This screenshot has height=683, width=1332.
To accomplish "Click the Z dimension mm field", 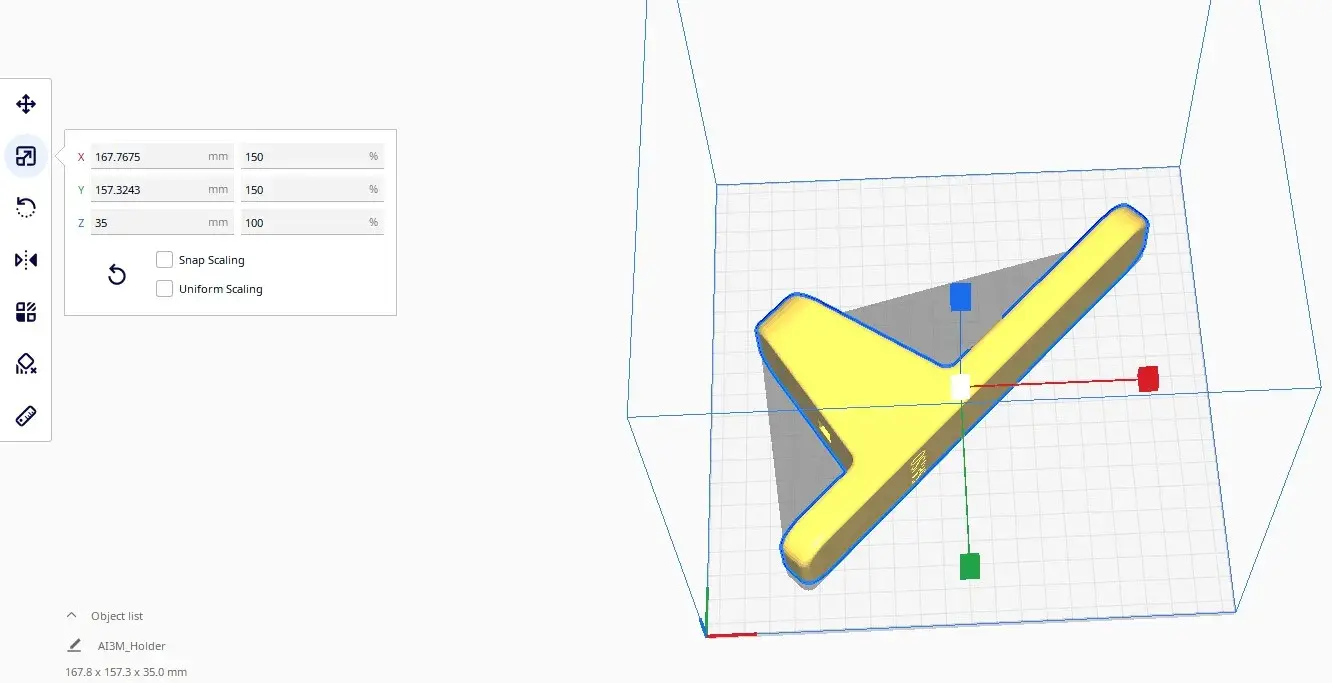I will click(x=150, y=223).
